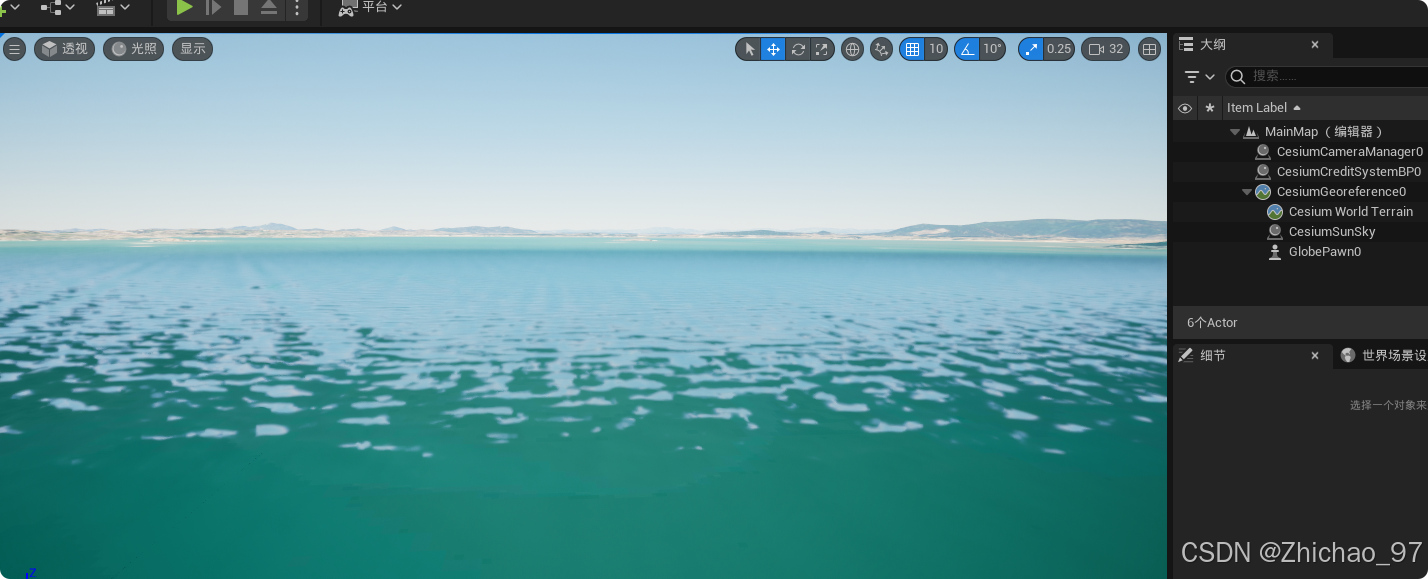This screenshot has height=579, width=1428.
Task: Open the outliner filter dropdown
Action: pyautogui.click(x=1199, y=77)
